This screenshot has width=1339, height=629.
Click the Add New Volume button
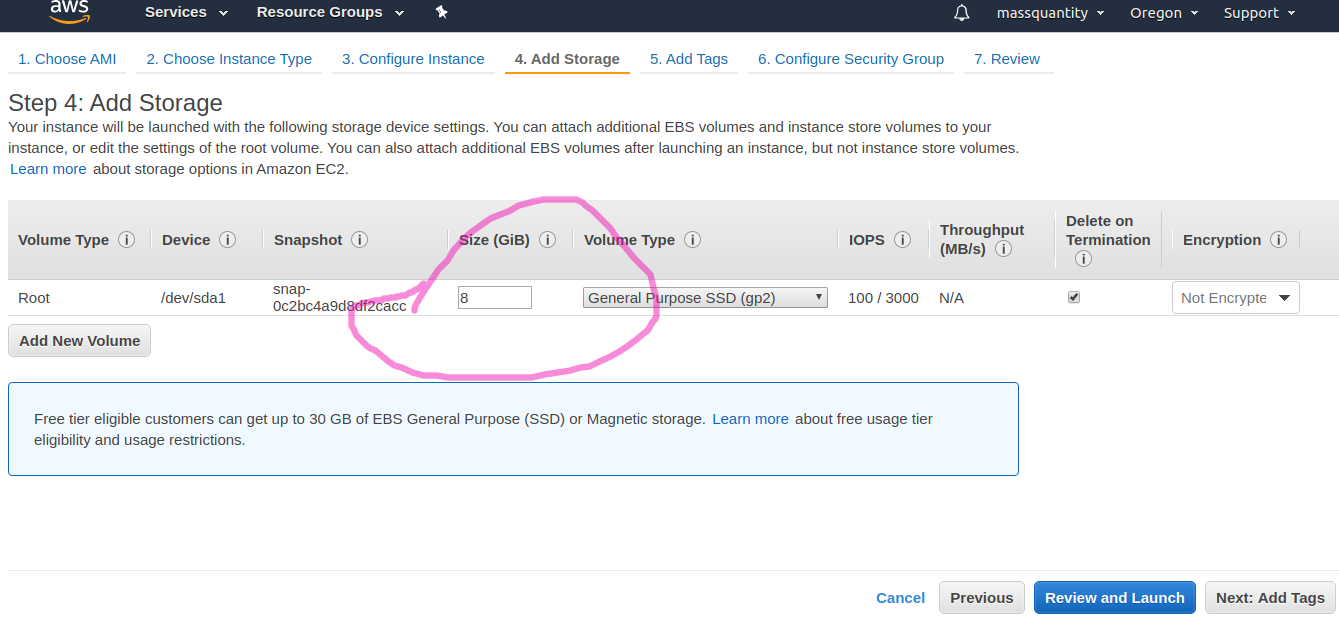coord(80,341)
